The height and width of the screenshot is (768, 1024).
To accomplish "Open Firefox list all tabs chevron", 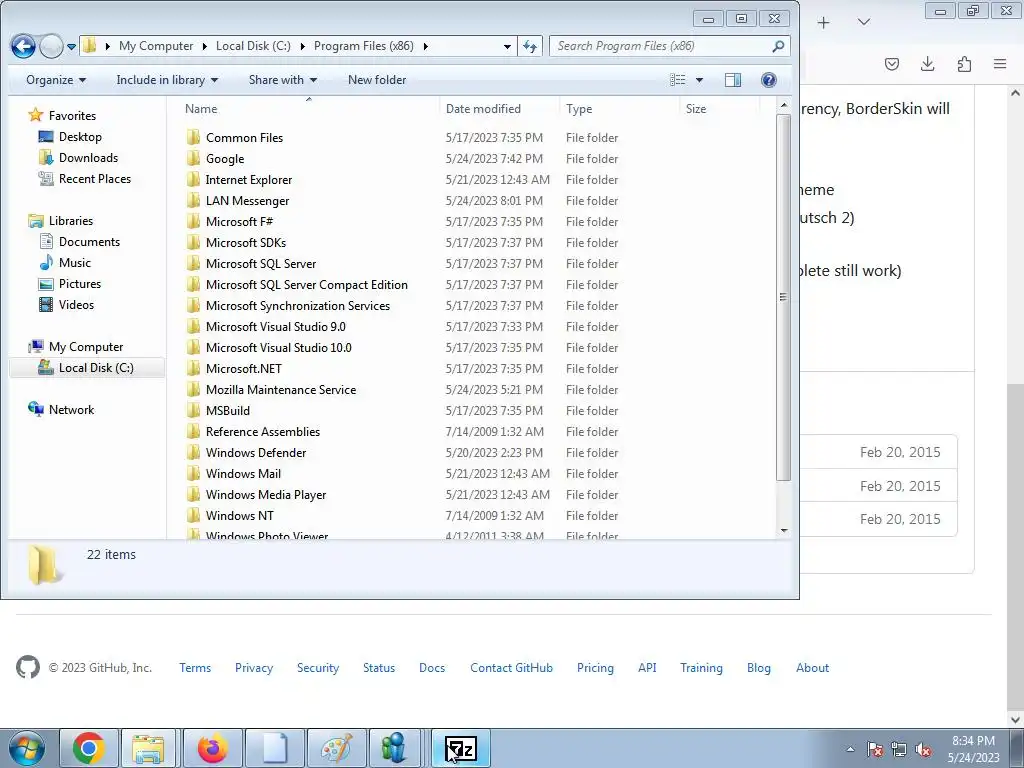I will 863,22.
